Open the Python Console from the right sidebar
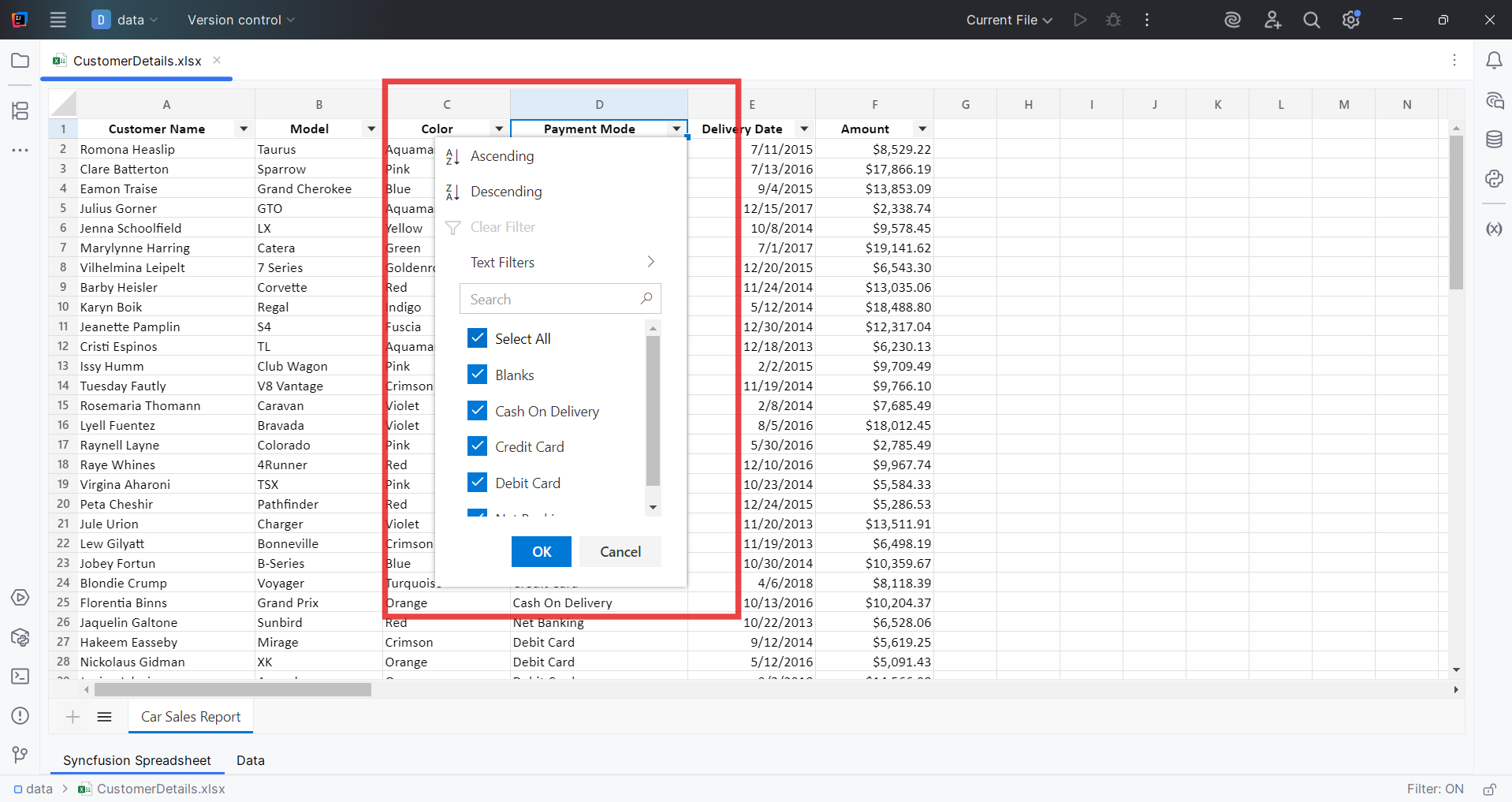The height and width of the screenshot is (802, 1512). (x=1495, y=179)
